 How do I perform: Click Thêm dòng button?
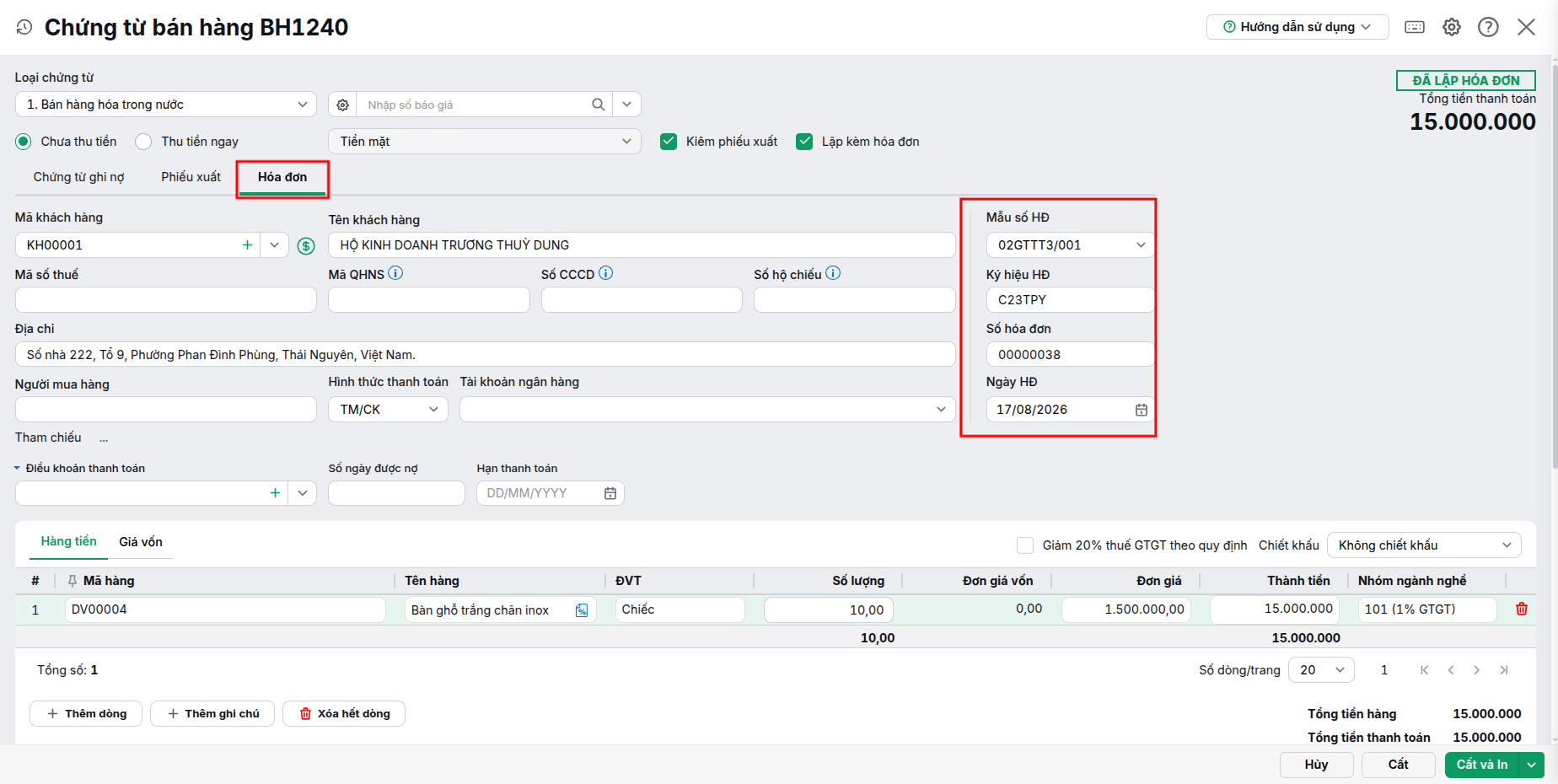click(86, 714)
